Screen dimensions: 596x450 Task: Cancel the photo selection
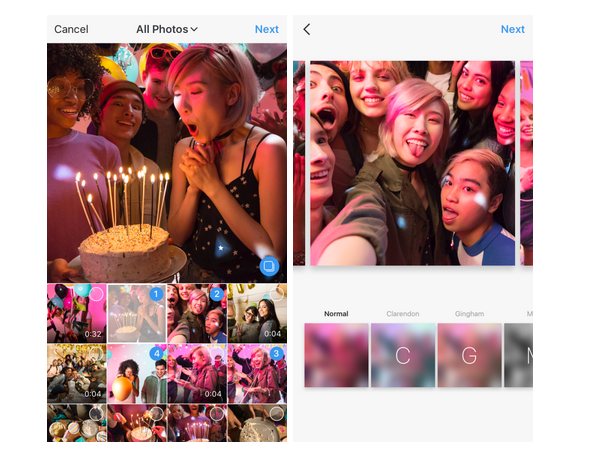(71, 29)
